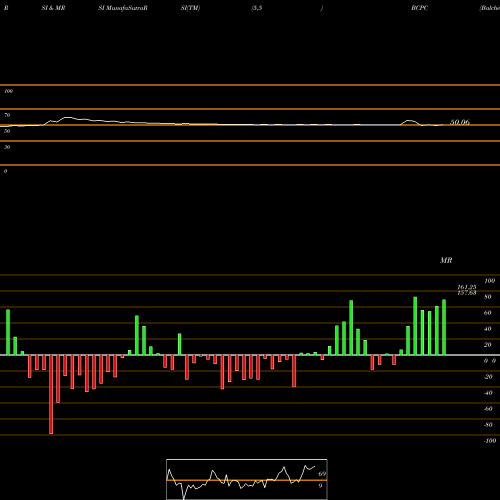The image size is (500, 500).
Task: Click the "SI & MR" header text
Action: (53, 8)
